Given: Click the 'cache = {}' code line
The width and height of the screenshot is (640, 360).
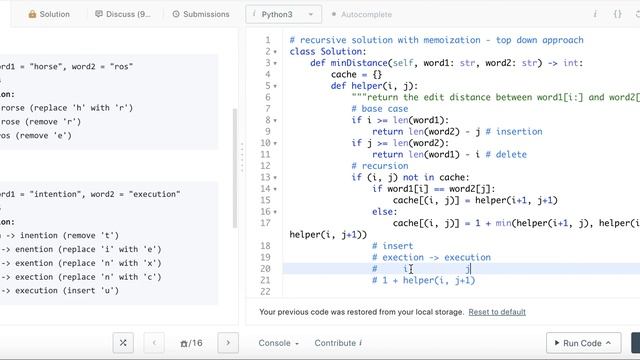Looking at the screenshot, I should [x=356, y=75].
